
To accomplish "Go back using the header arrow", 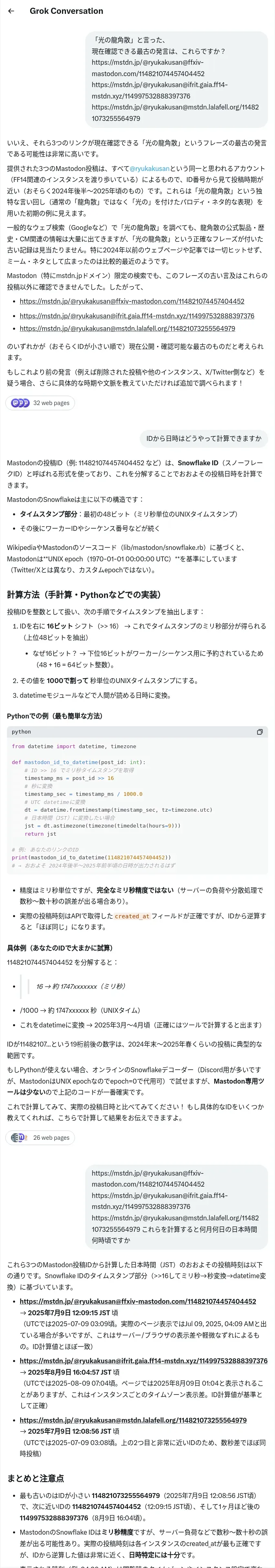I will coord(11,11).
